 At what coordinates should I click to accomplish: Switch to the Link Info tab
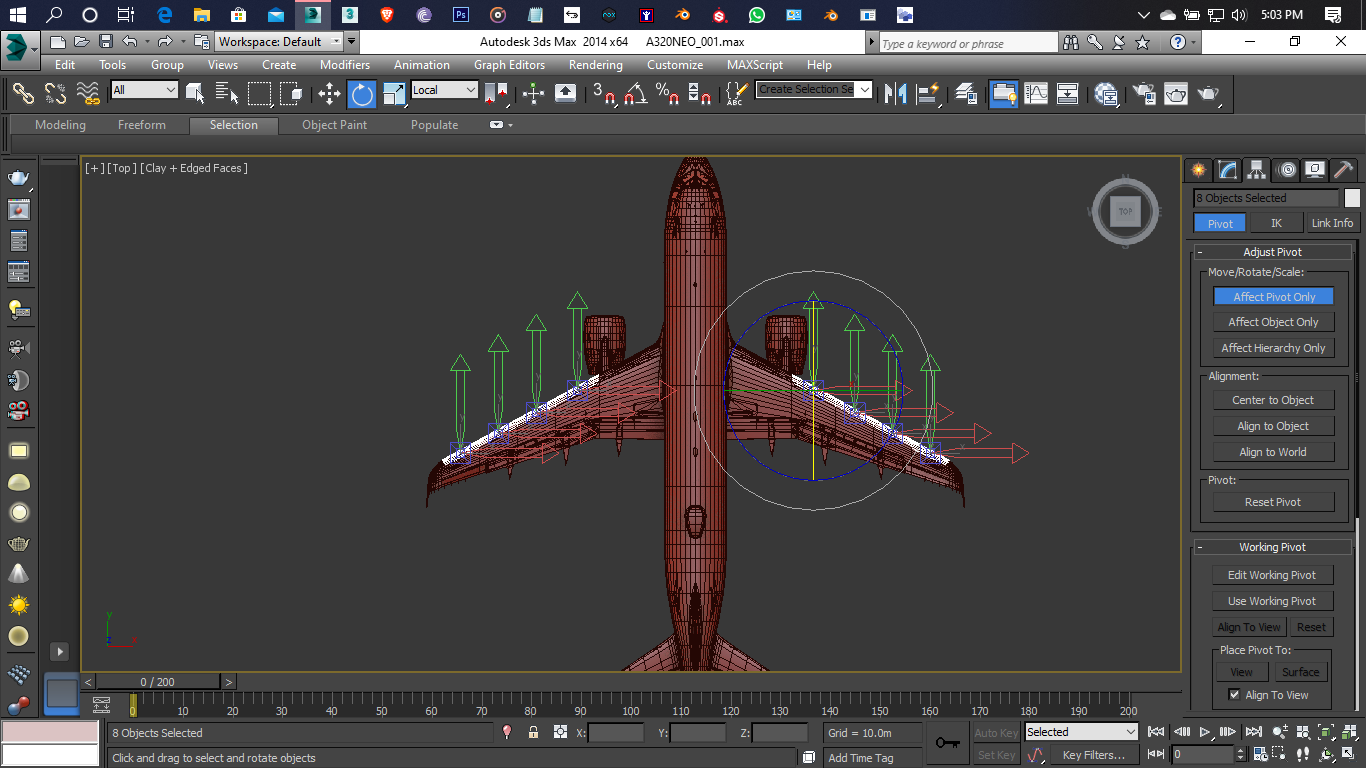(x=1332, y=223)
